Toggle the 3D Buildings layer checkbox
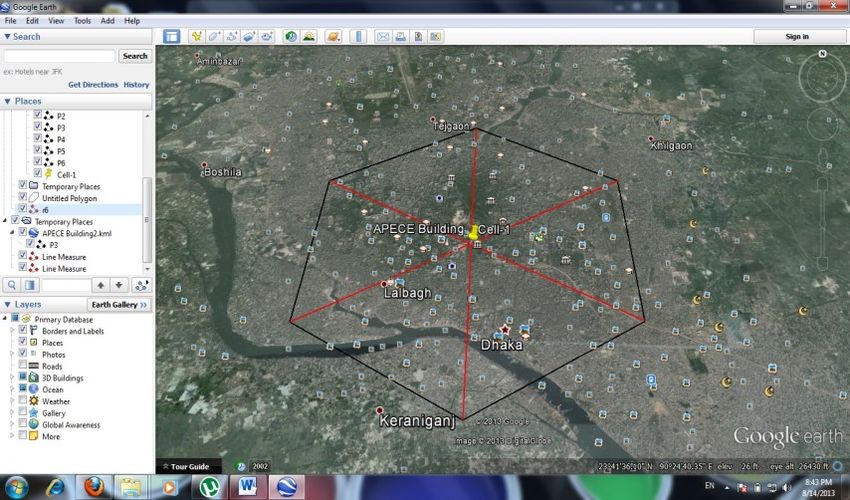 point(22,376)
